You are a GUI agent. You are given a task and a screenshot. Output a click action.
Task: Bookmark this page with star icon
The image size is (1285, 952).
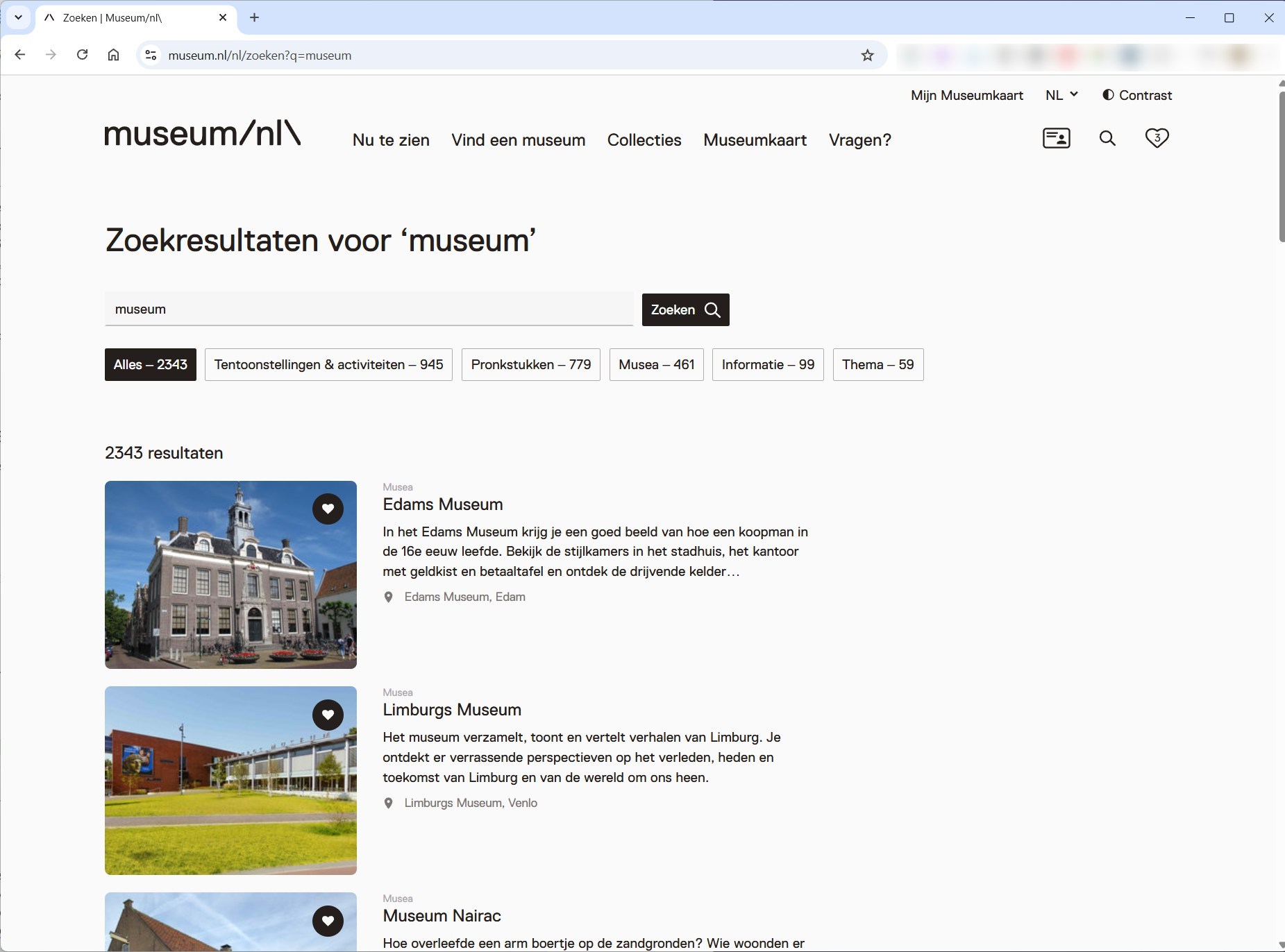tap(867, 55)
